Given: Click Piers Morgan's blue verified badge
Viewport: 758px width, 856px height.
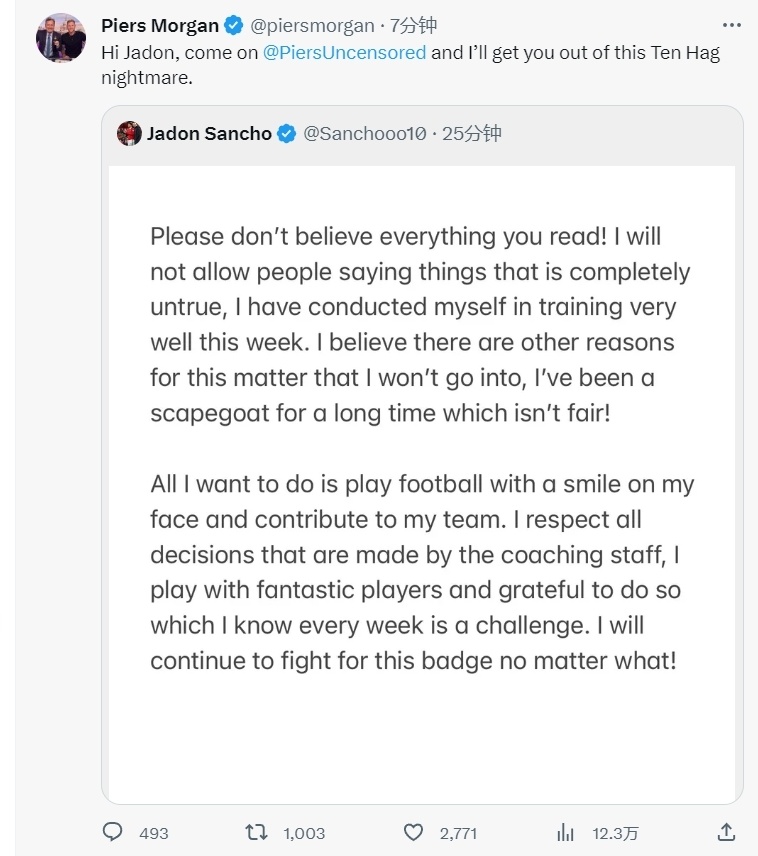Looking at the screenshot, I should click(x=234, y=26).
